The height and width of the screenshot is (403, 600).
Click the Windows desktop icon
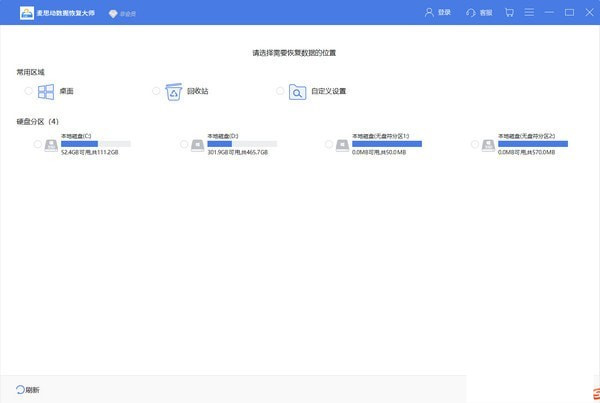coord(46,92)
